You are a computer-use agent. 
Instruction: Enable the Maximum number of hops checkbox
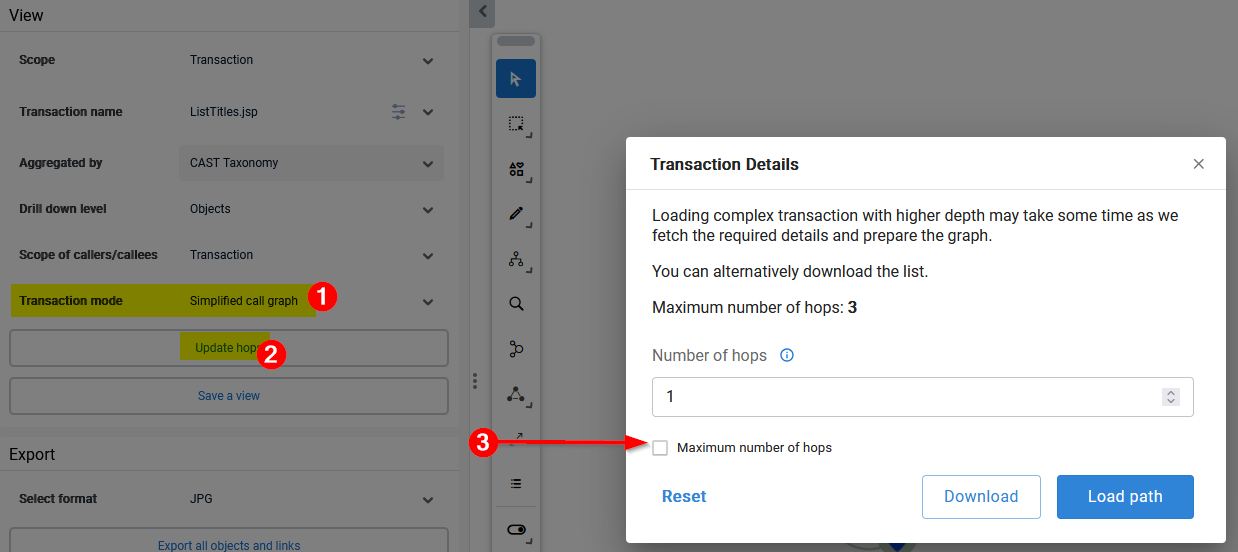[x=660, y=448]
